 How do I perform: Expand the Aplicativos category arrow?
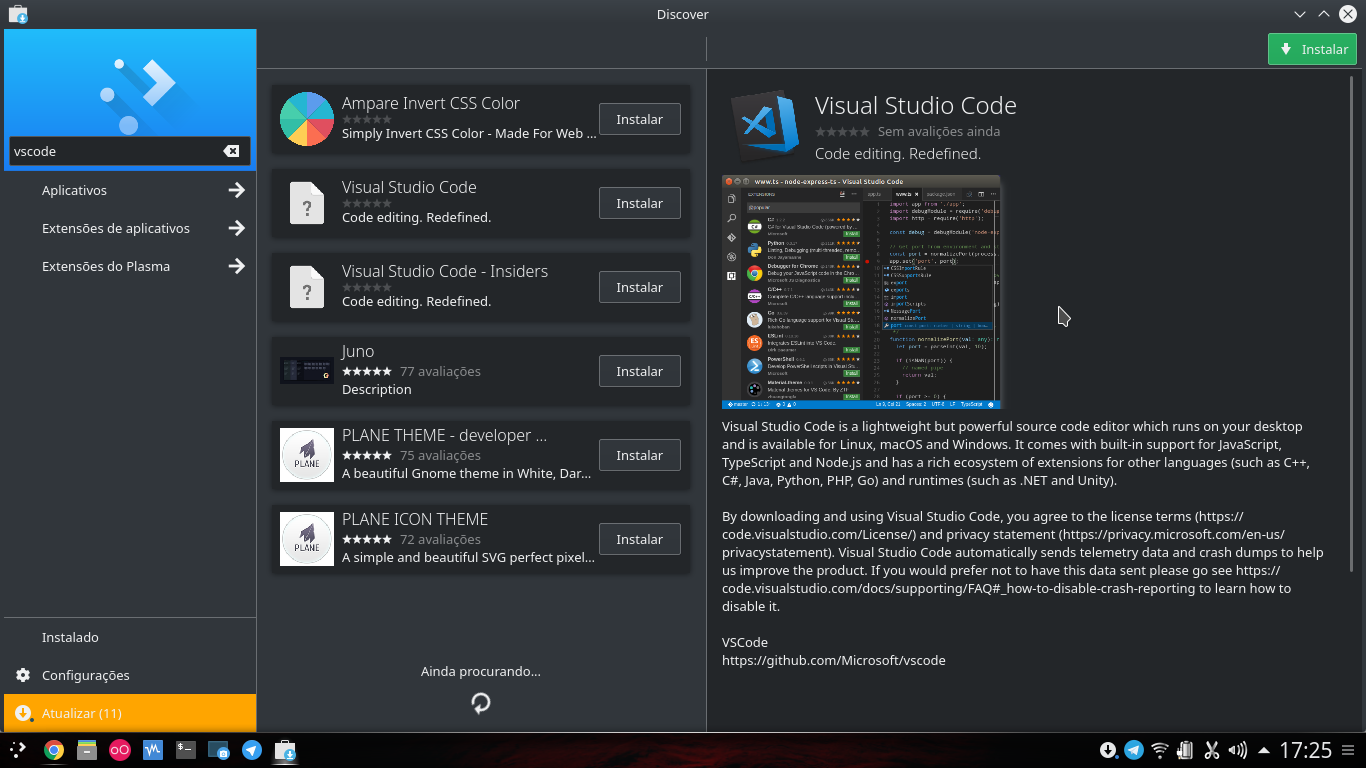click(237, 190)
